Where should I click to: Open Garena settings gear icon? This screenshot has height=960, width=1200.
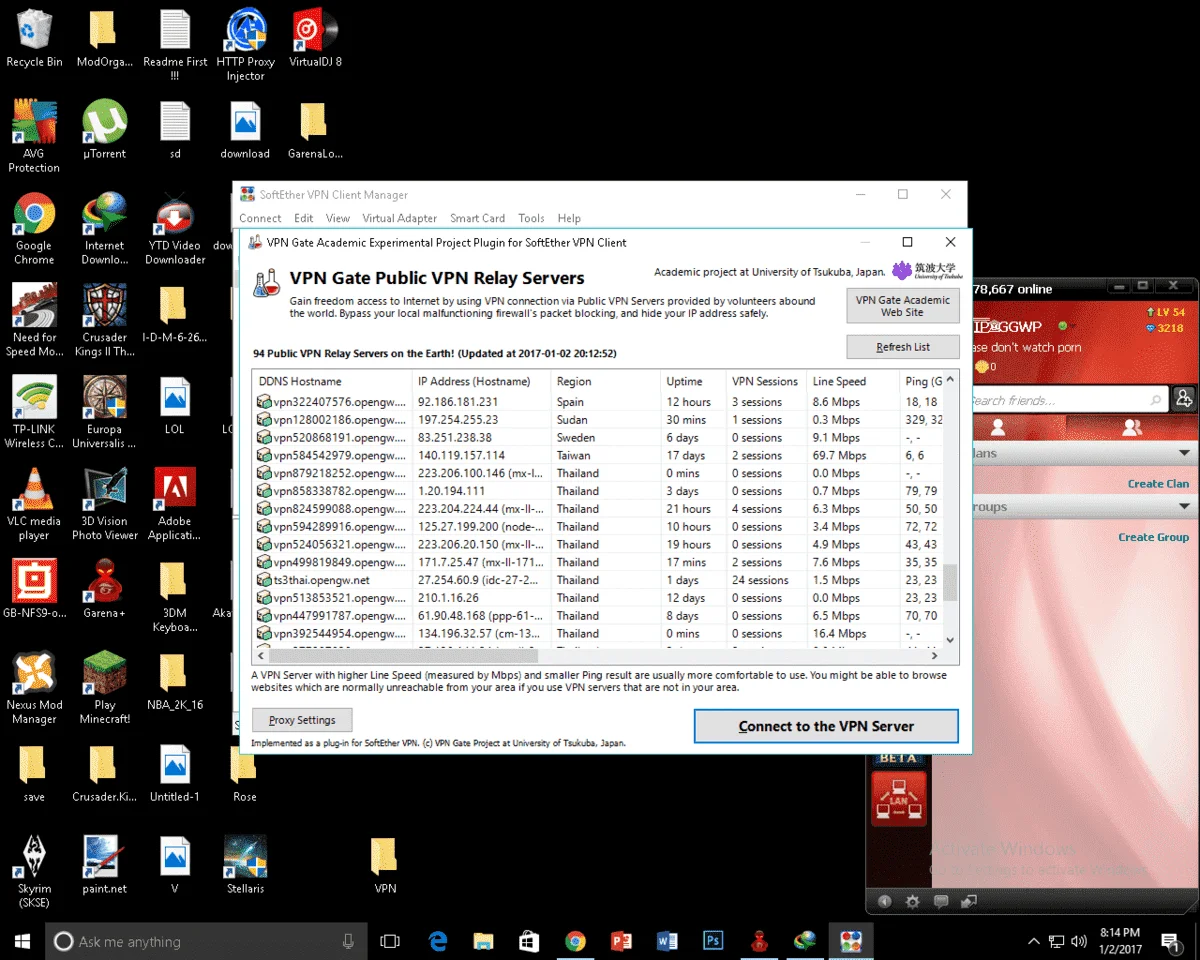[912, 901]
